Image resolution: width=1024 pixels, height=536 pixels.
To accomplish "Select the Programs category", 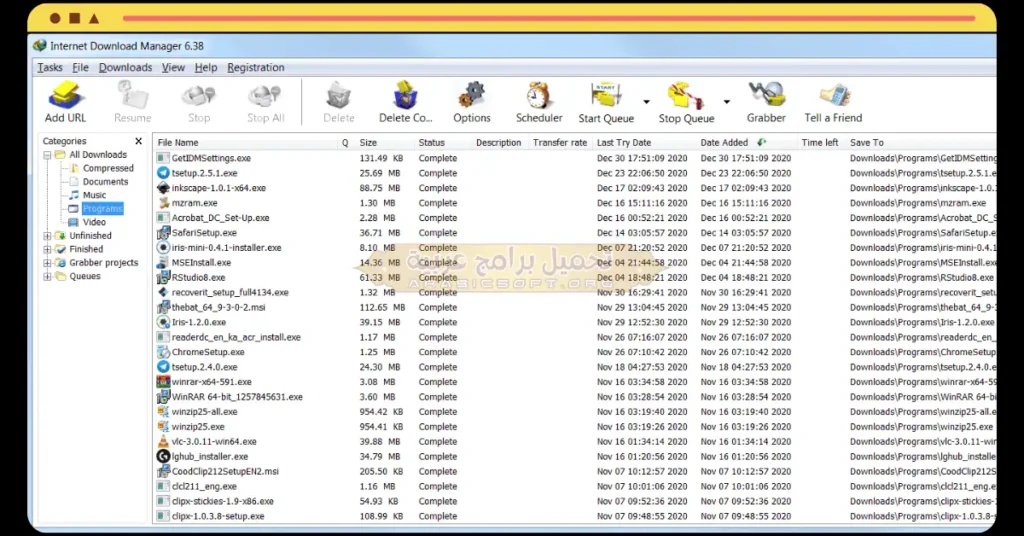I will click(103, 209).
